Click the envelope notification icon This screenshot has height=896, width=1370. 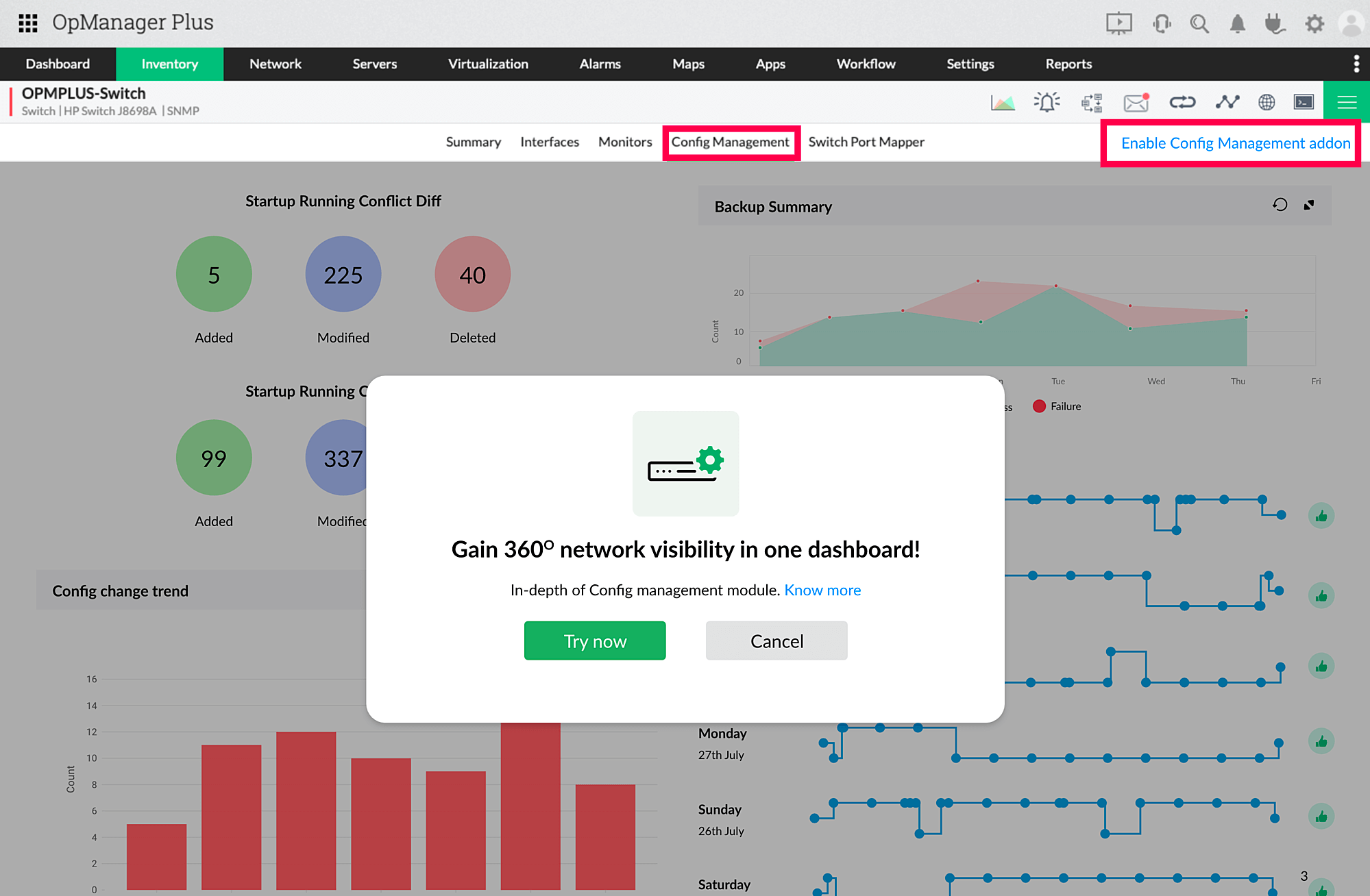coord(1136,103)
